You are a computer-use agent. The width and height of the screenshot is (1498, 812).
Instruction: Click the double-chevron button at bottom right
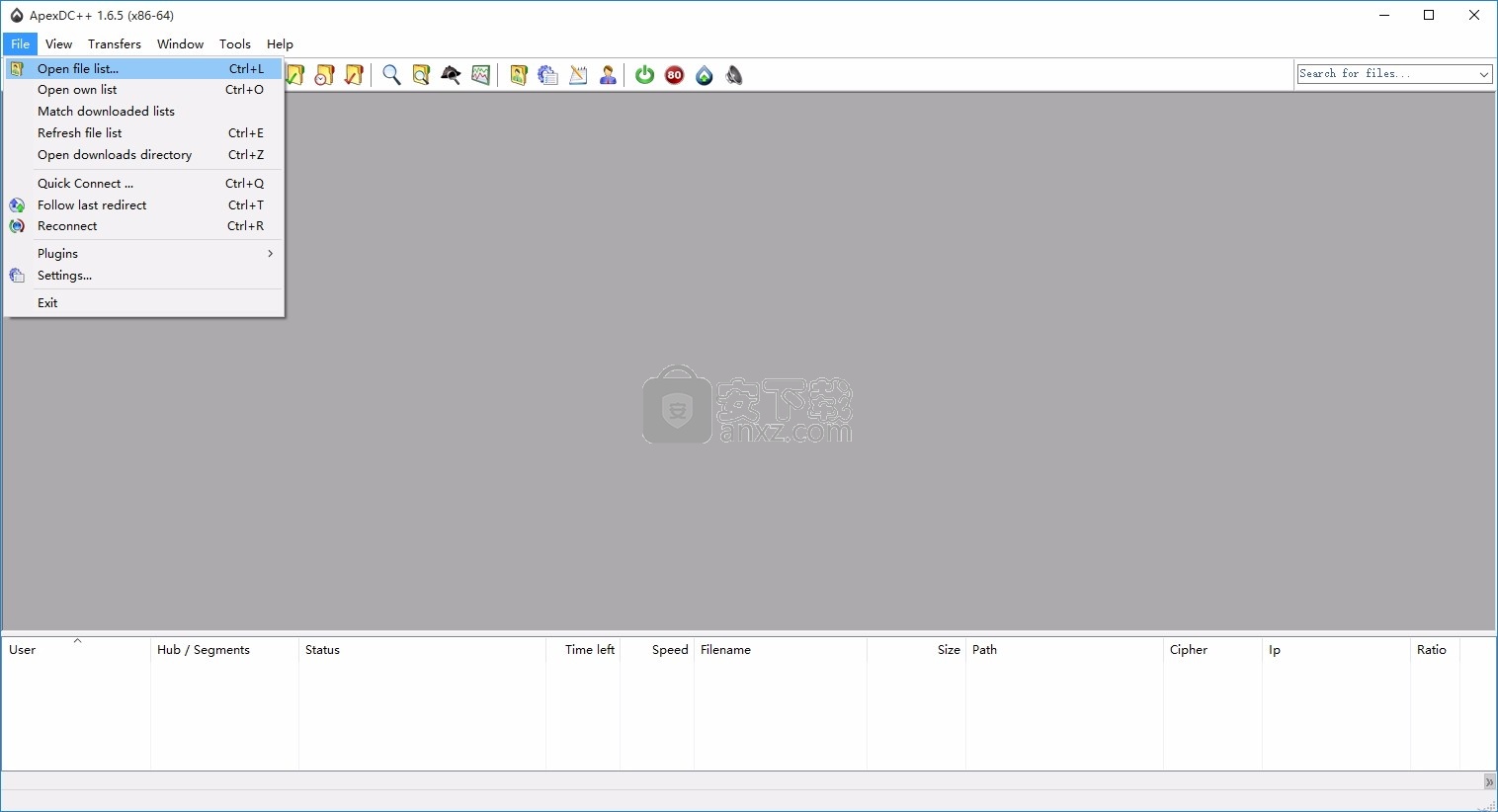click(1489, 781)
